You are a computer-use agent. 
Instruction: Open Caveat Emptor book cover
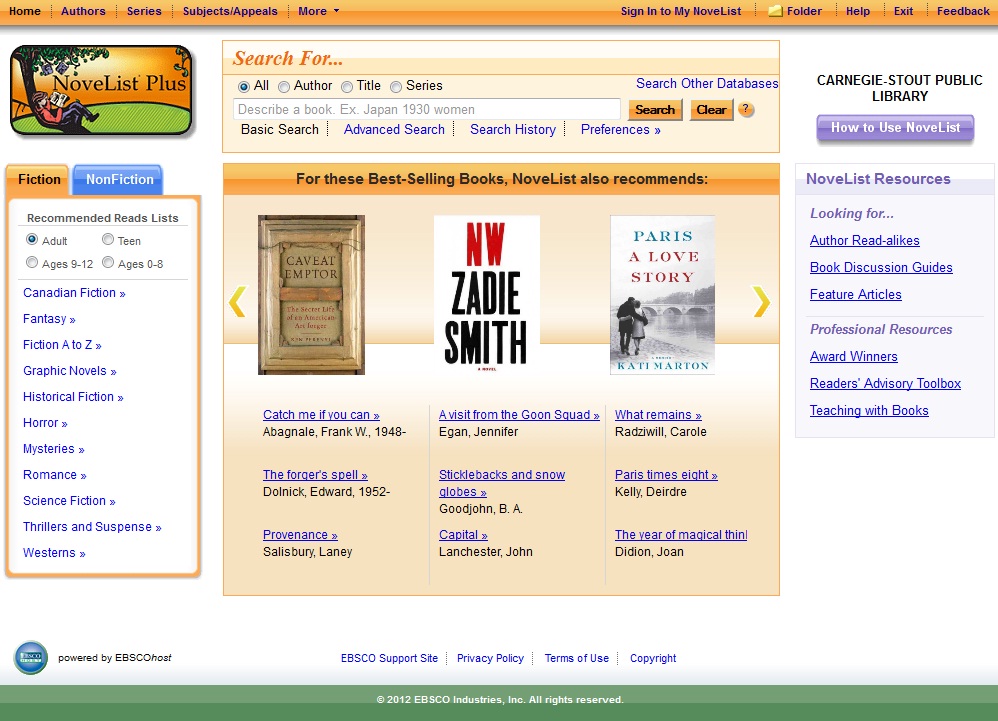[x=311, y=295]
